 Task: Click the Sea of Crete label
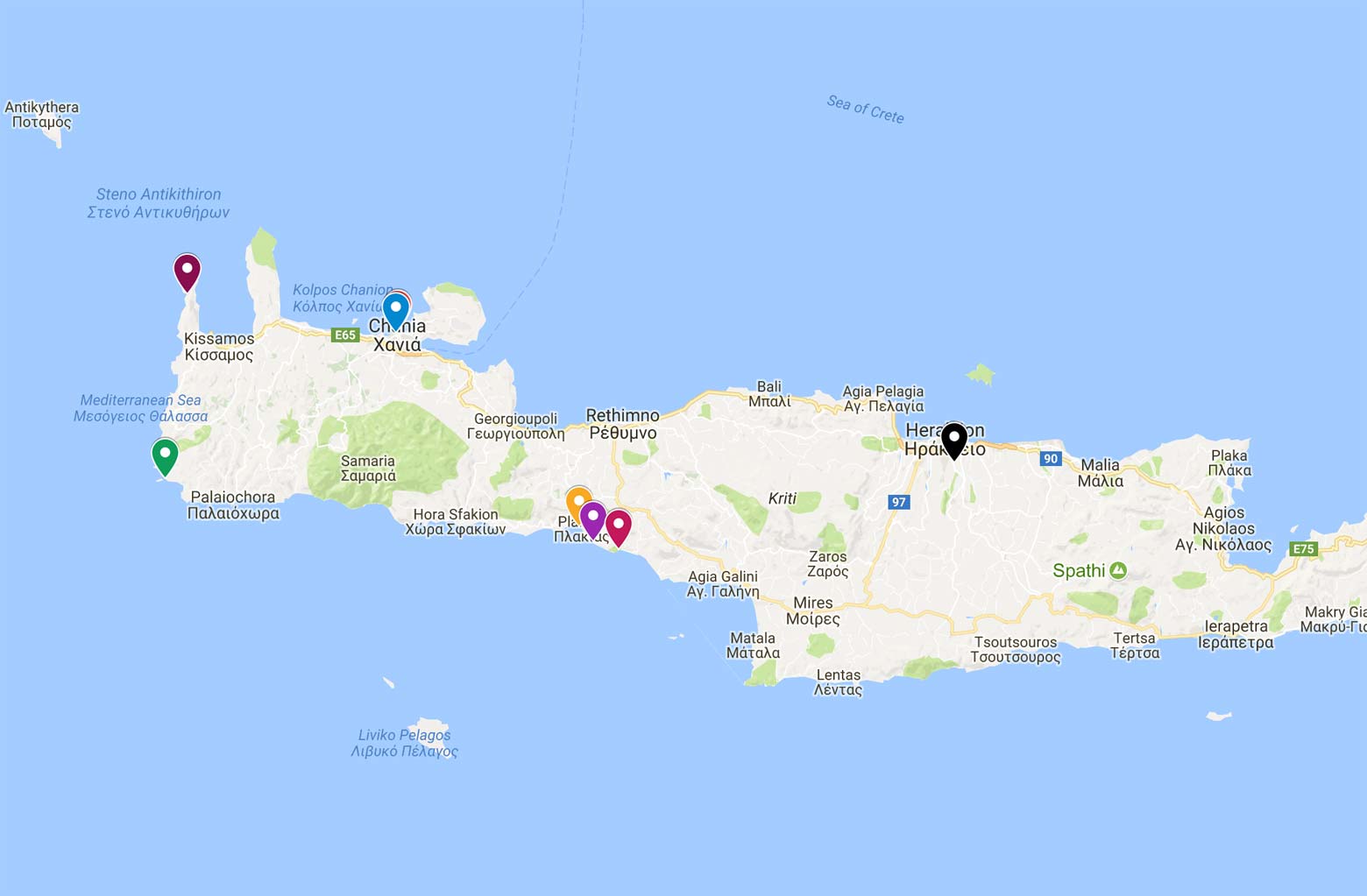point(865,109)
